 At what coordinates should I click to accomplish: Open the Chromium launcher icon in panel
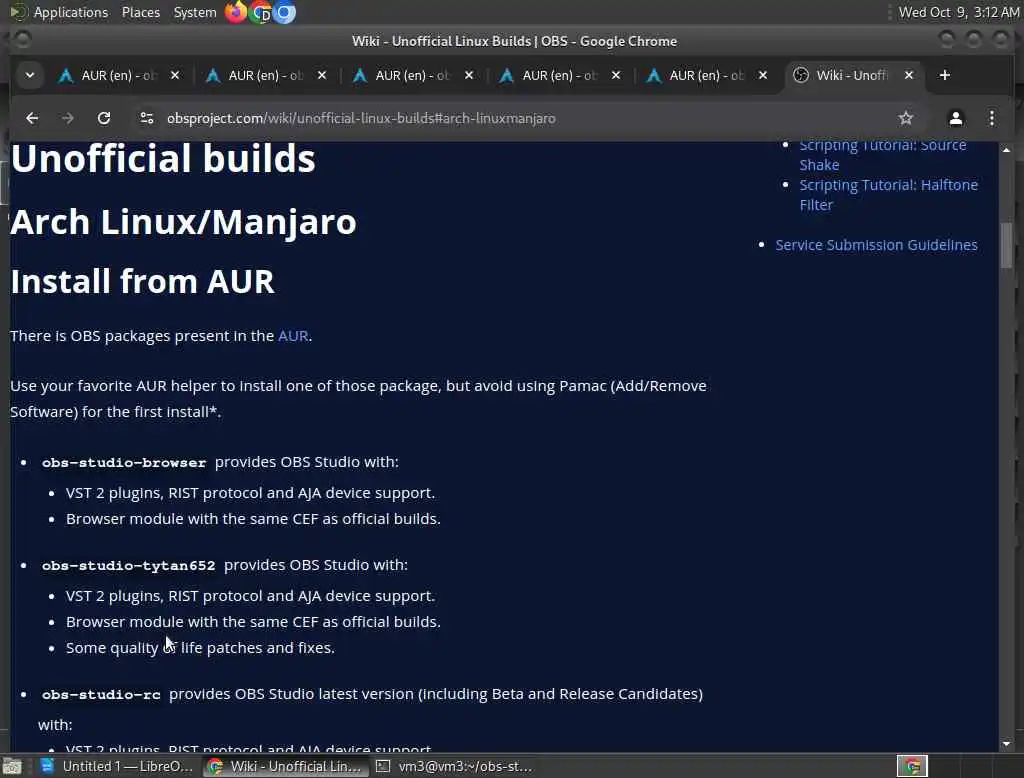pos(284,12)
